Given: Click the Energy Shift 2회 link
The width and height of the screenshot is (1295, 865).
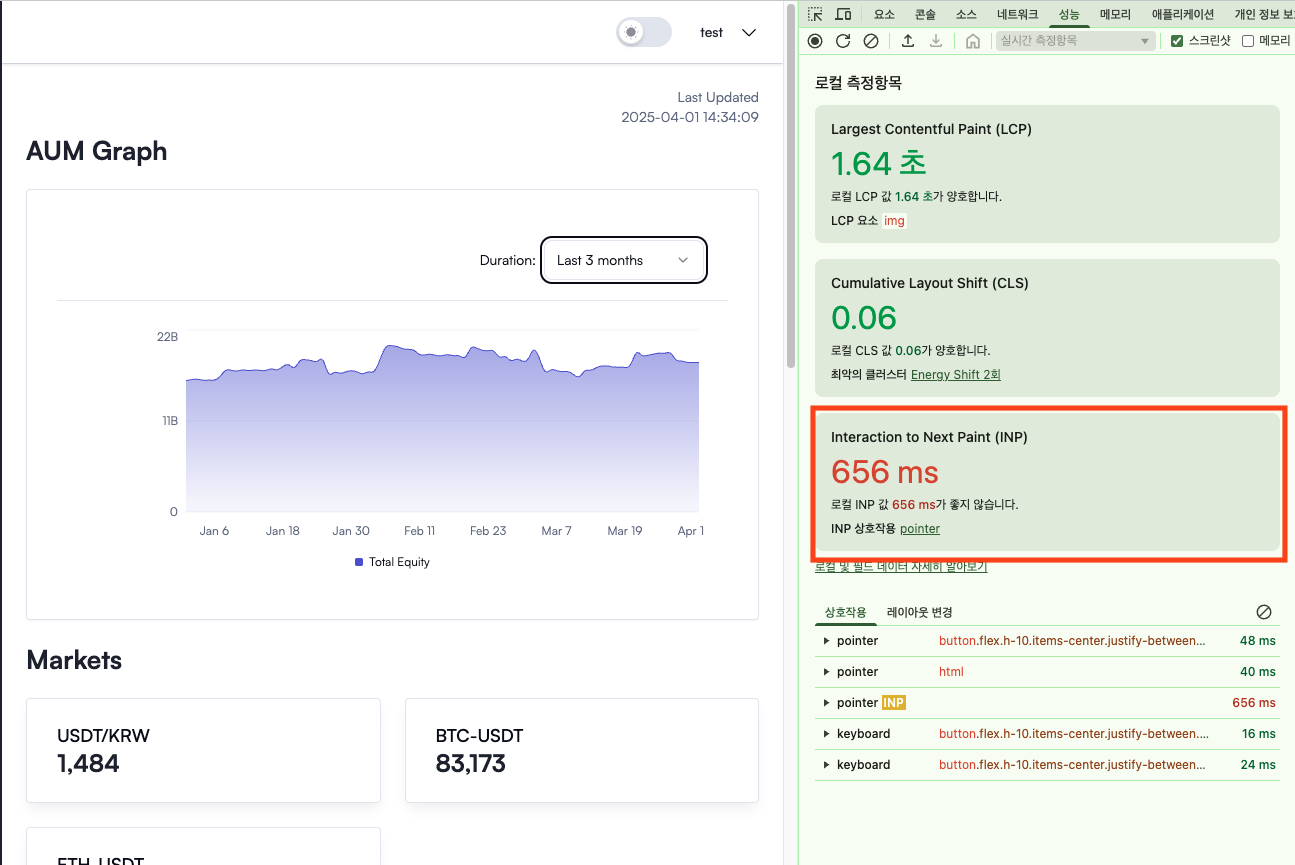Looking at the screenshot, I should click(955, 375).
